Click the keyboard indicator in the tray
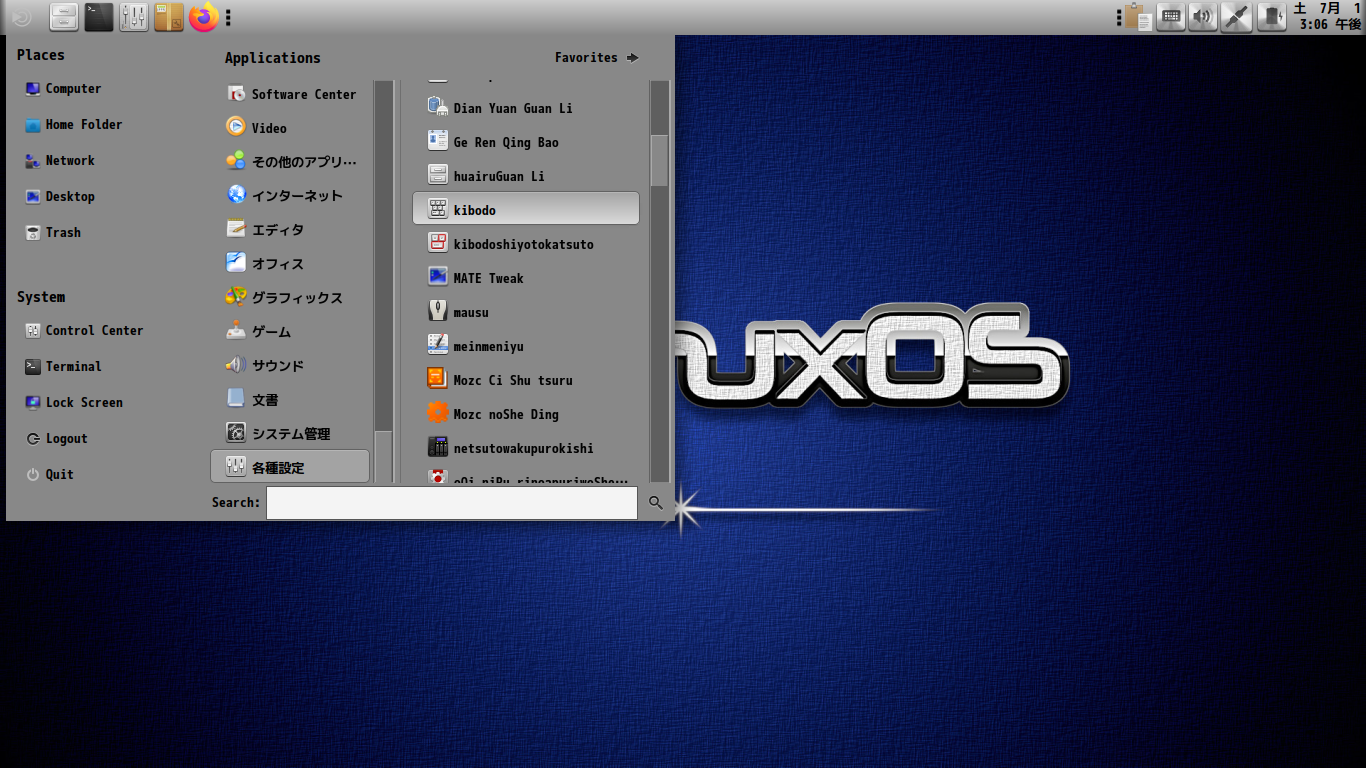 click(x=1170, y=17)
